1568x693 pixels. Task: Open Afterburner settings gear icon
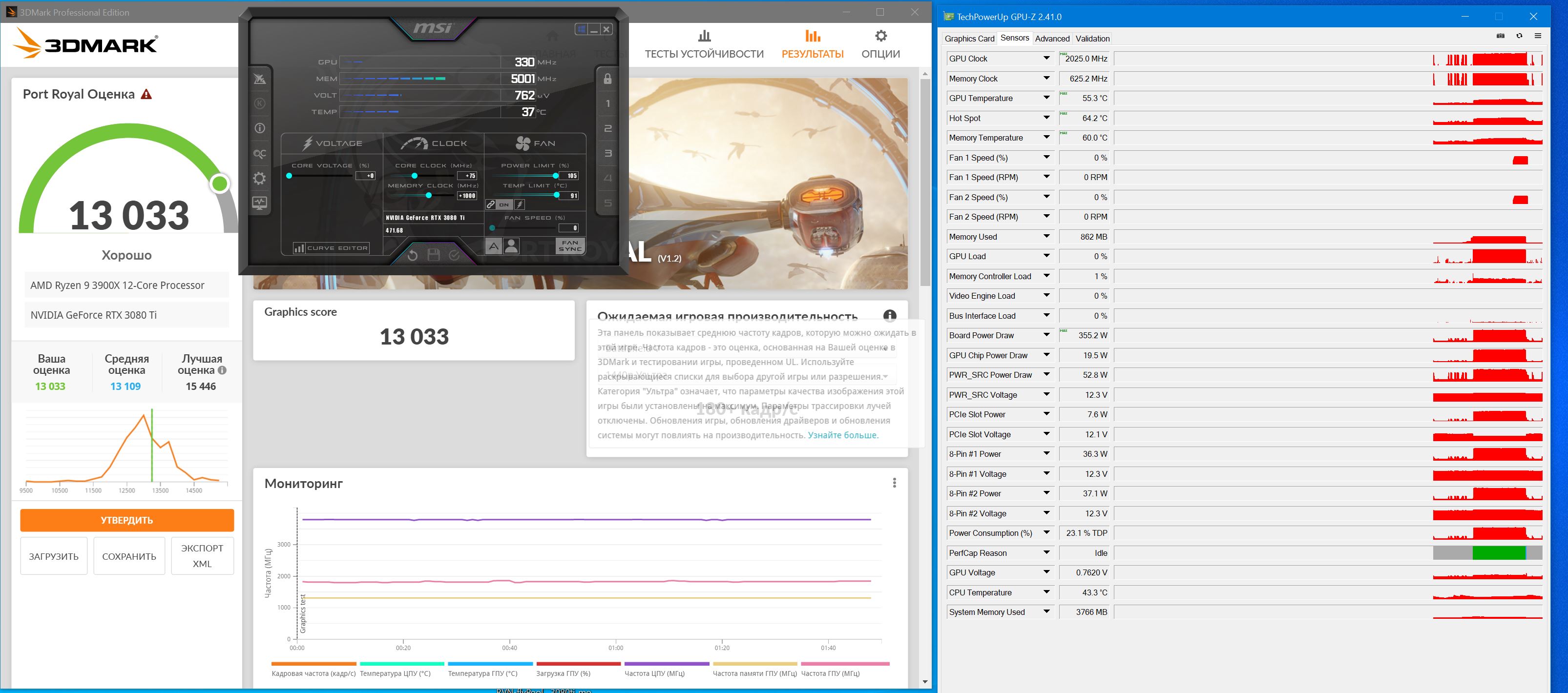[260, 178]
